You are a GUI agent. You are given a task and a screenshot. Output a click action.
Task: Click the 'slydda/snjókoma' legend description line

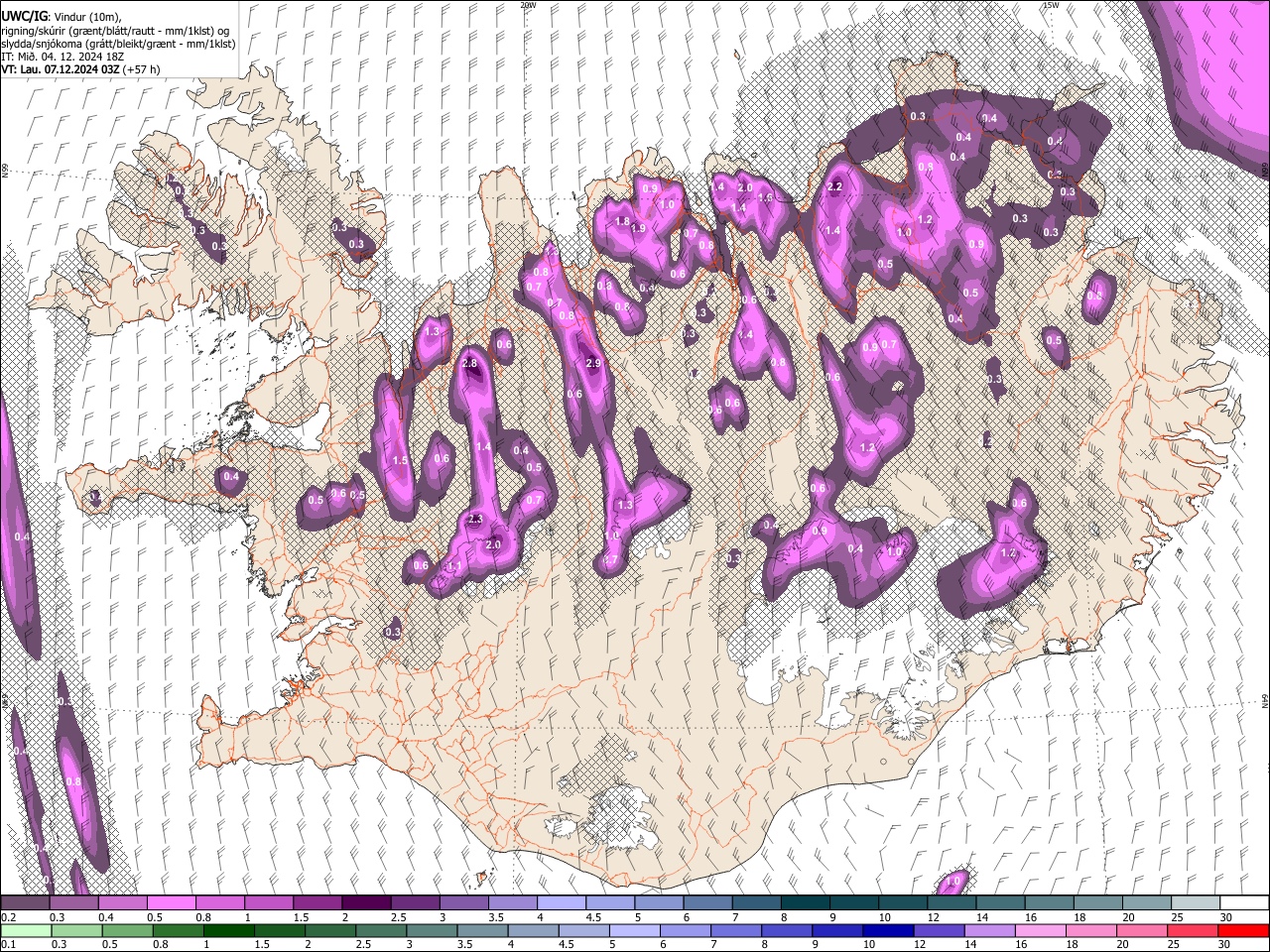[118, 45]
